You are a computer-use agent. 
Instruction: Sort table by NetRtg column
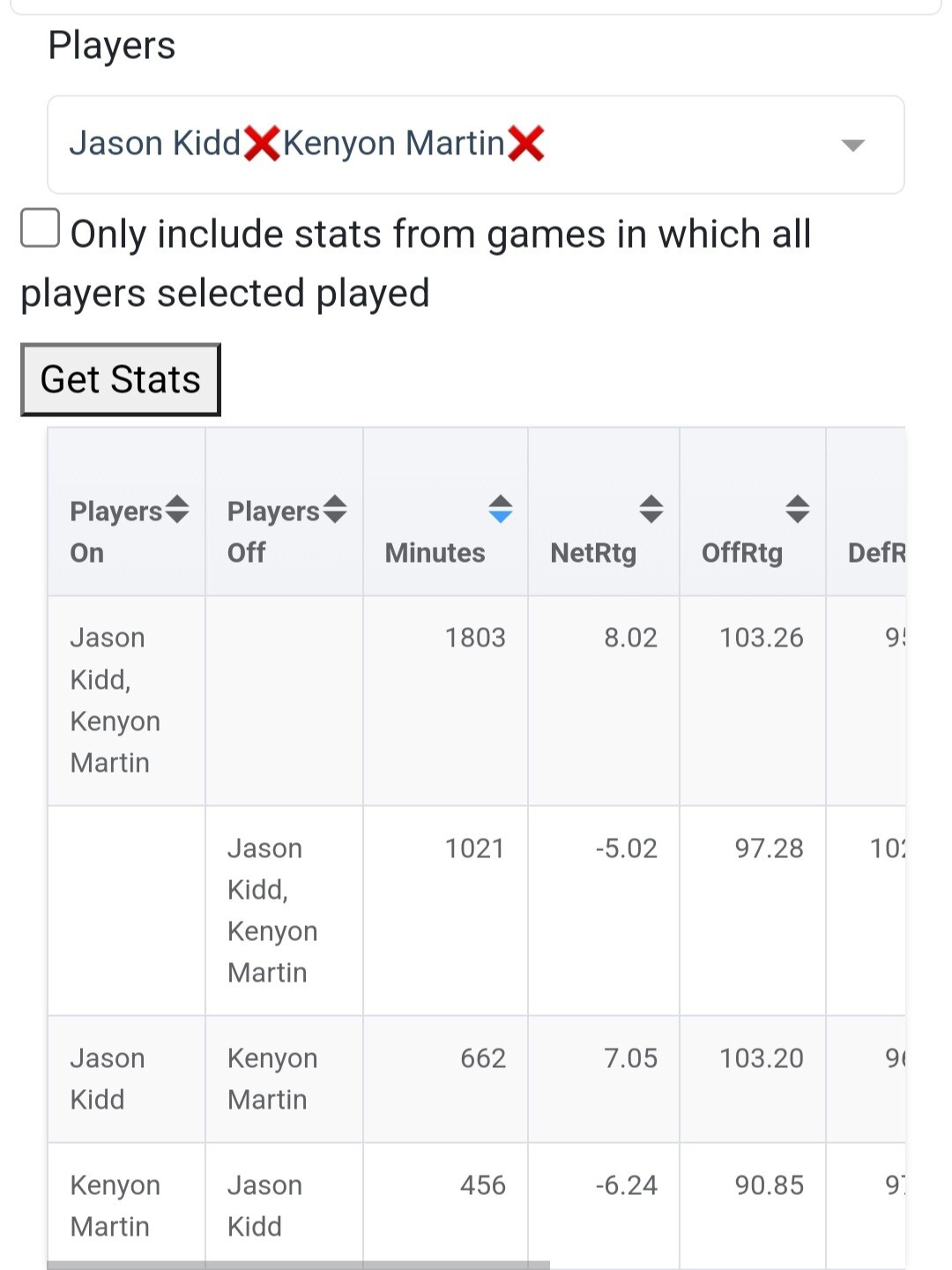pos(651,509)
